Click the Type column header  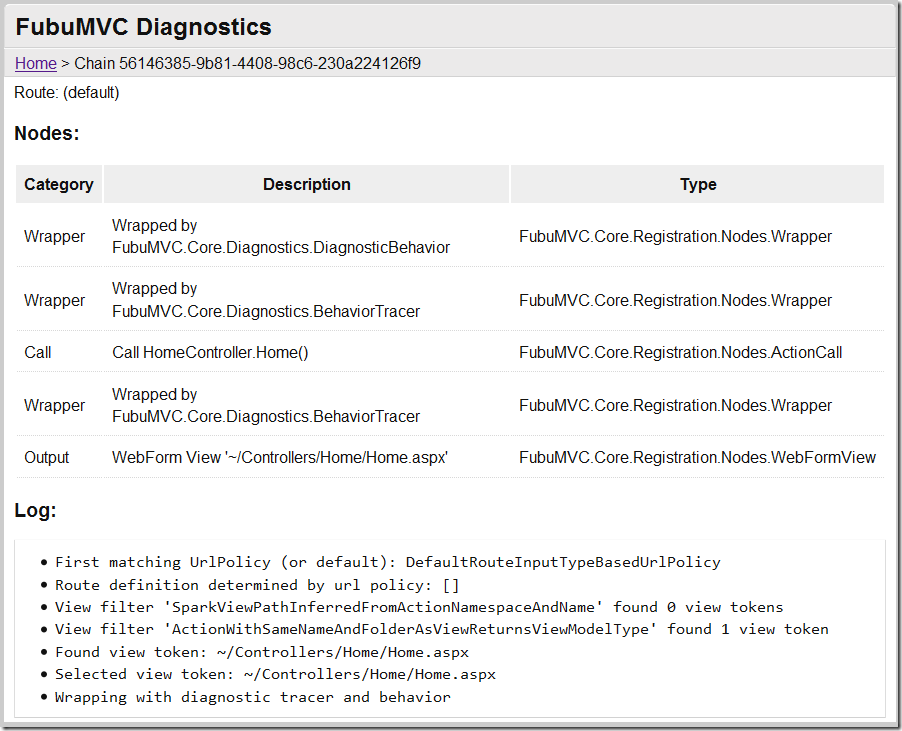coord(698,184)
